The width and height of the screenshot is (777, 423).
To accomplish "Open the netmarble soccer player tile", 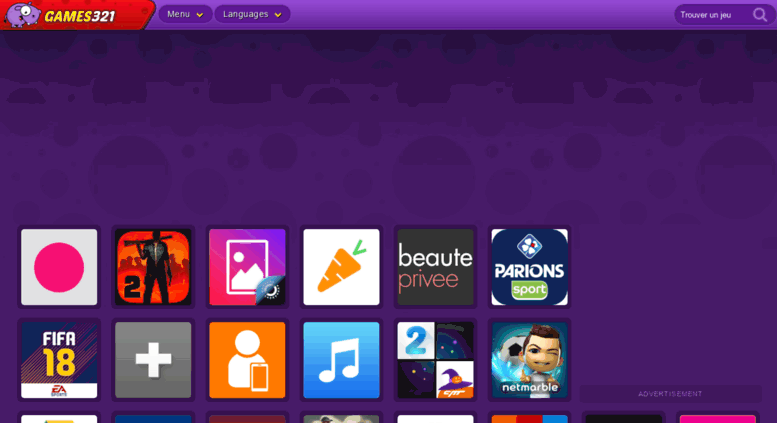I will point(530,360).
